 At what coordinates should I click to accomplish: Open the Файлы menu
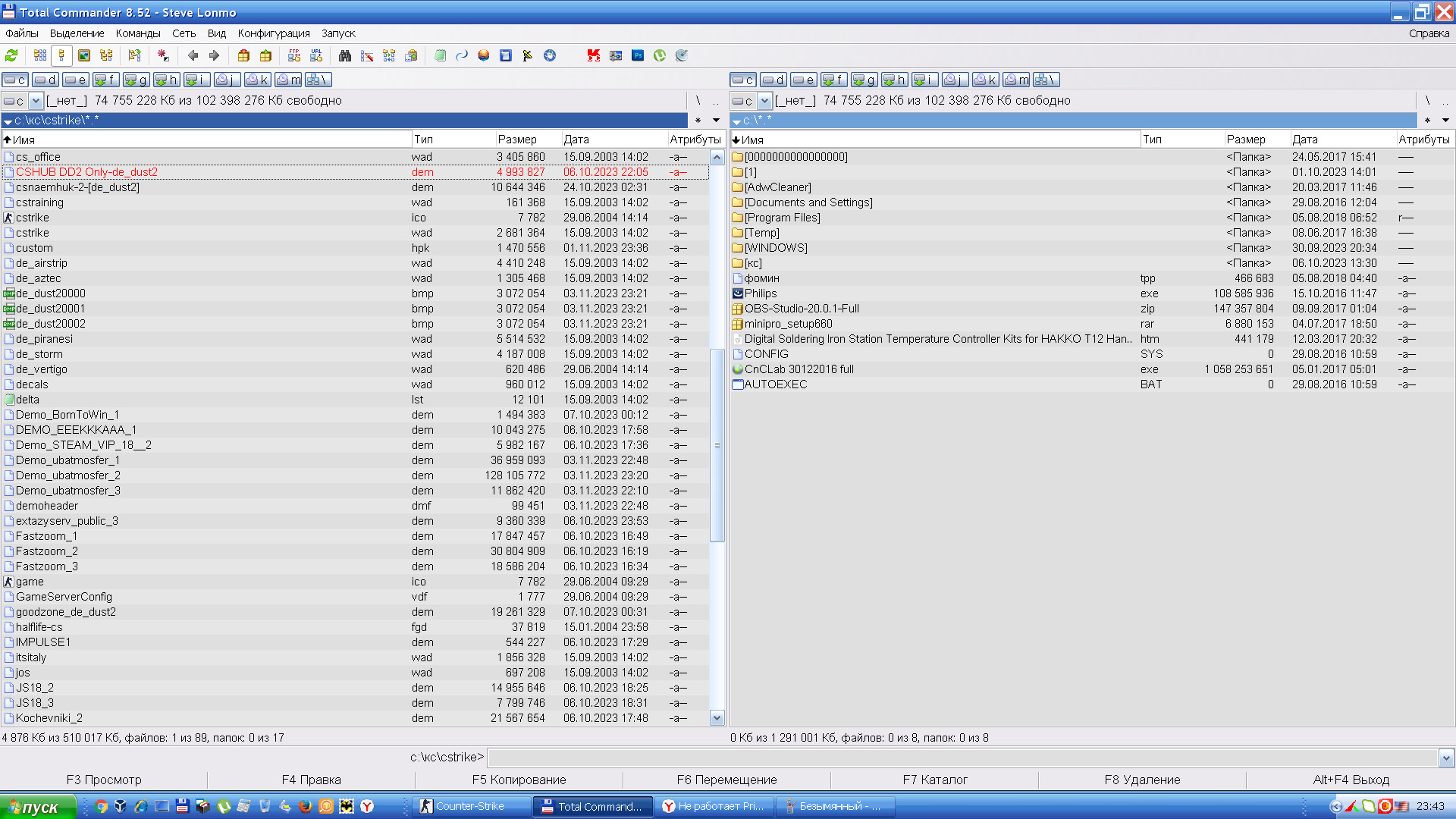tap(22, 33)
